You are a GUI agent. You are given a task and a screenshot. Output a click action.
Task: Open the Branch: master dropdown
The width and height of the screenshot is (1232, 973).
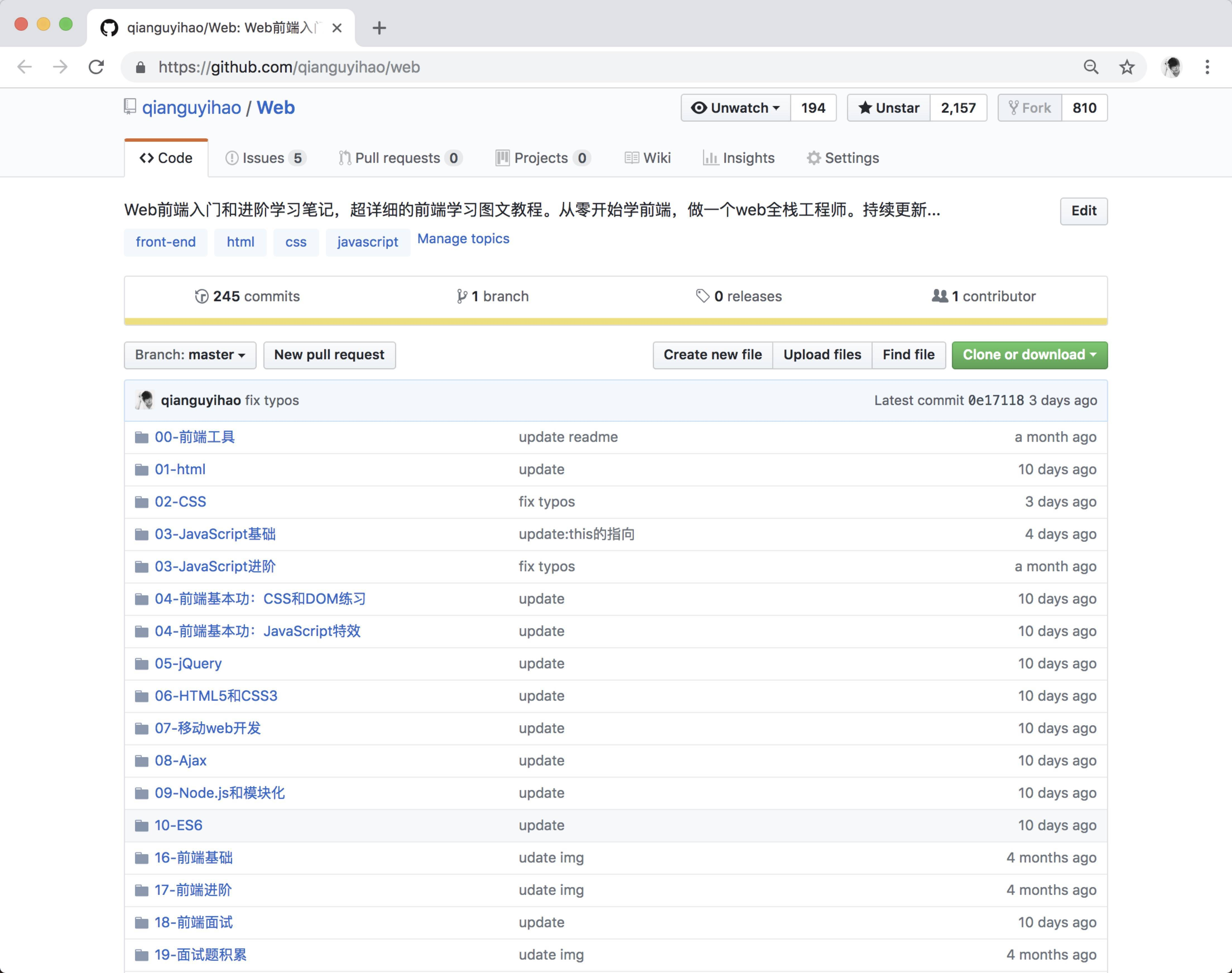(190, 355)
